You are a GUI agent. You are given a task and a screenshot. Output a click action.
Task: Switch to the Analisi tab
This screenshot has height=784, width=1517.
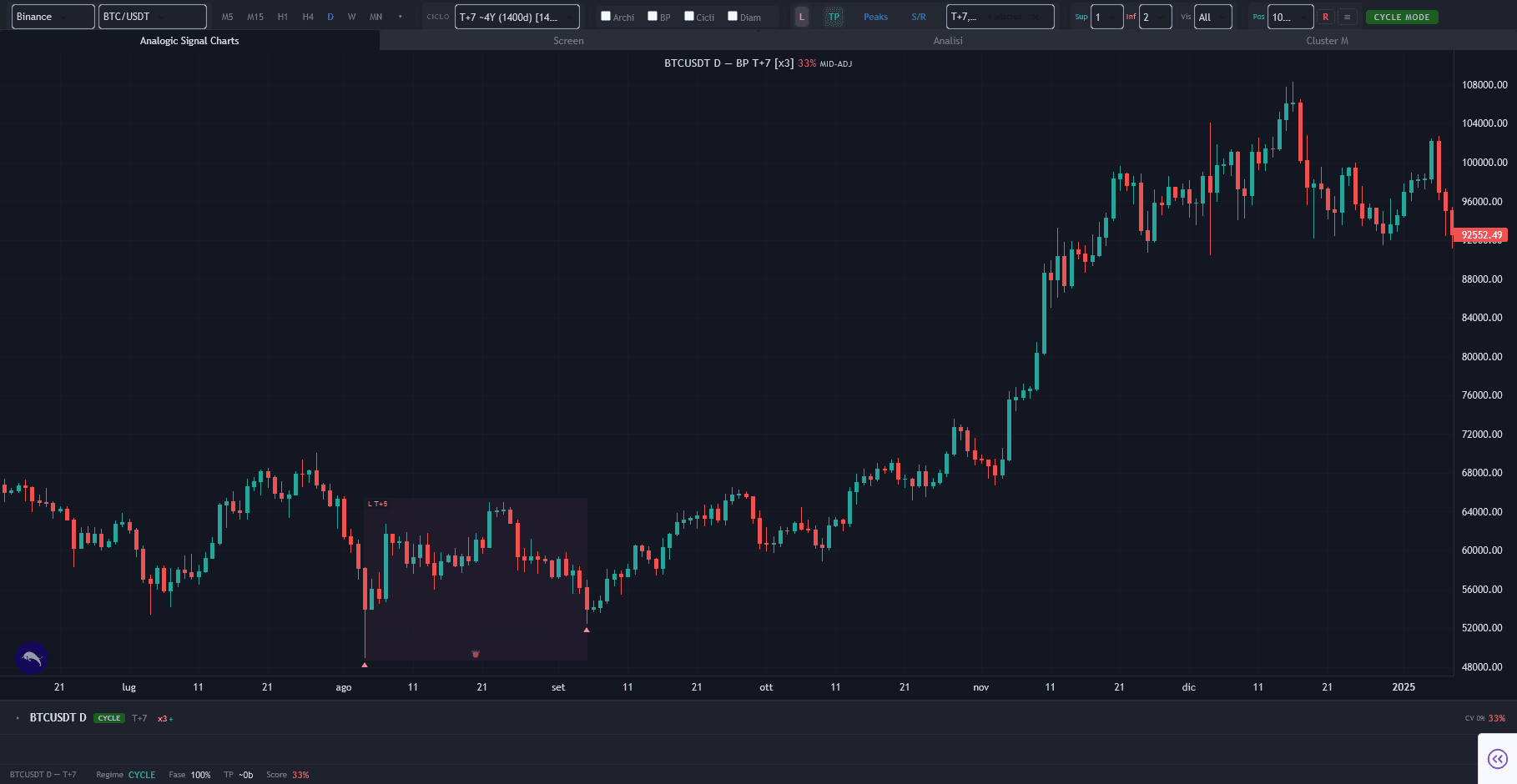pyautogui.click(x=948, y=41)
